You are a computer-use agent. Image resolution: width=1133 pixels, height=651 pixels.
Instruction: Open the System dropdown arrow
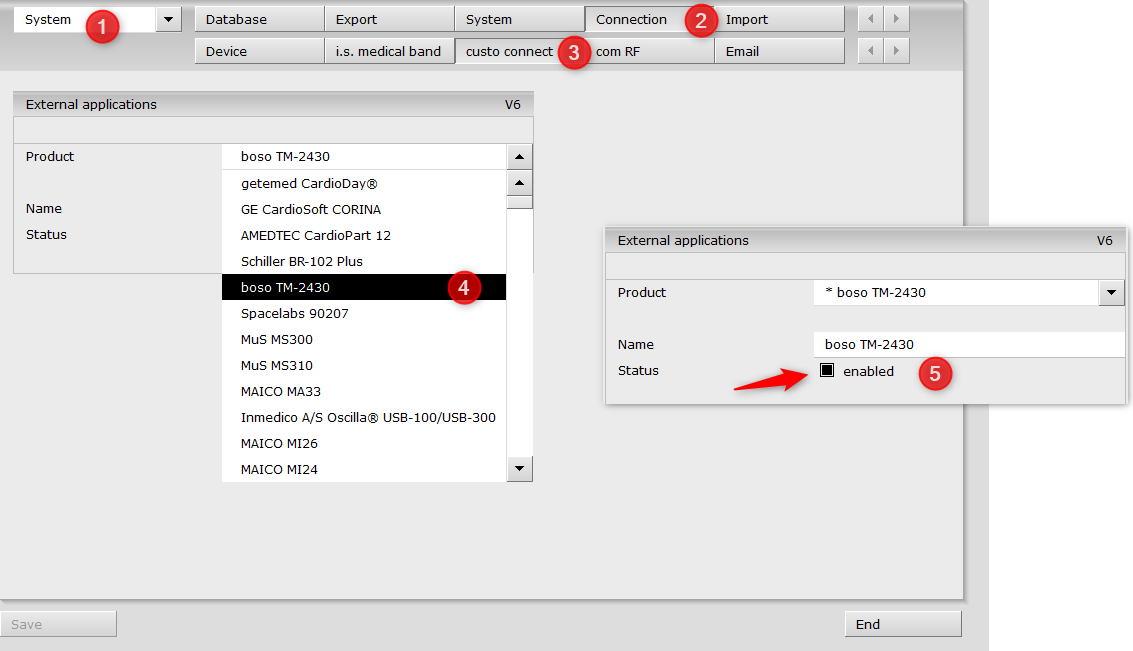[168, 20]
